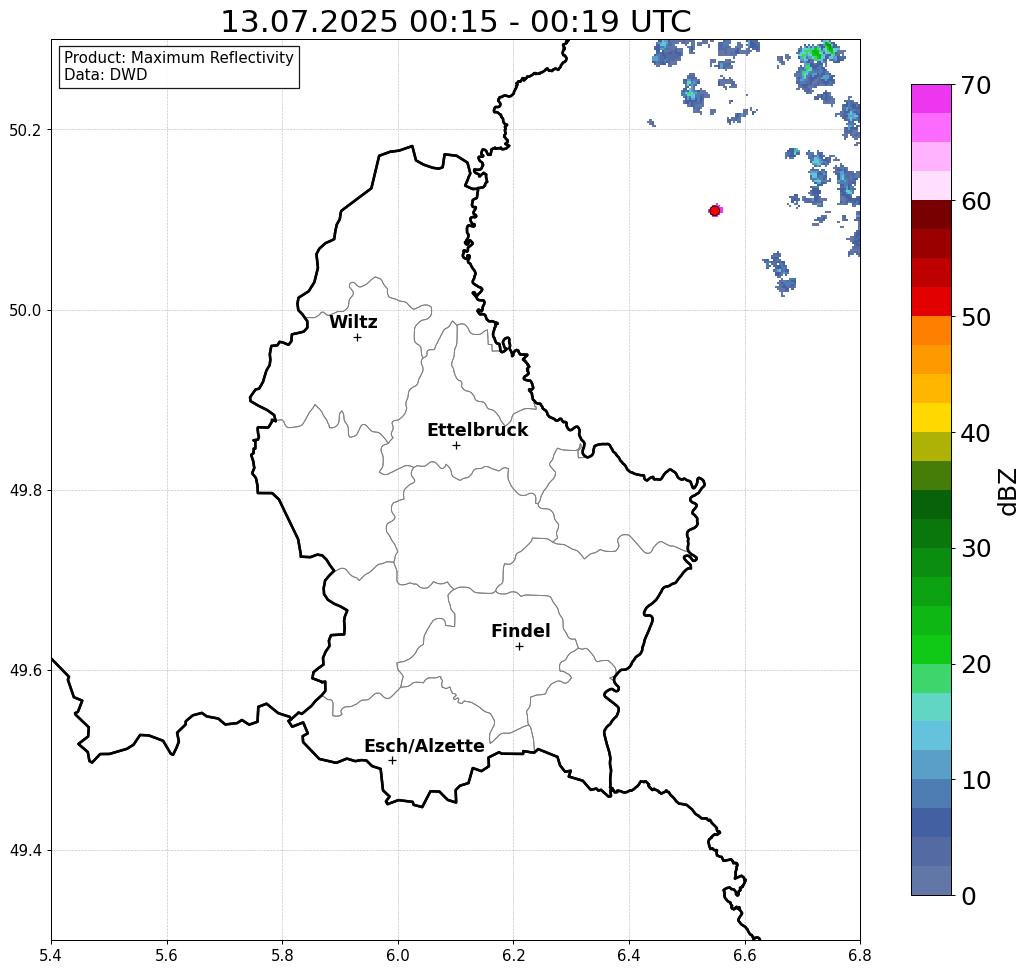The width and height of the screenshot is (1029, 973).
Task: Click the longitude axis label 6.2
Action: [x=514, y=955]
